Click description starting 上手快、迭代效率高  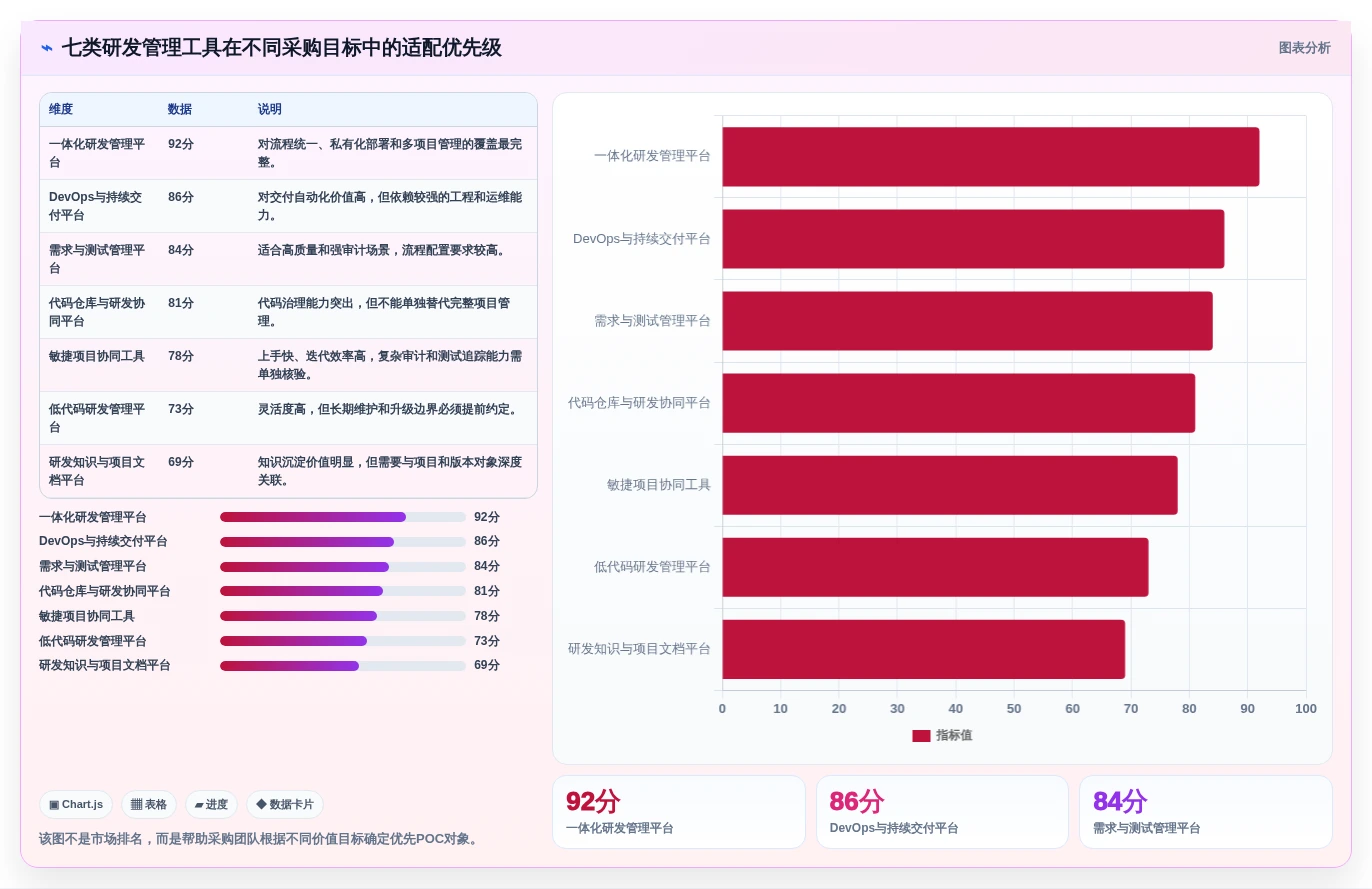[390, 365]
